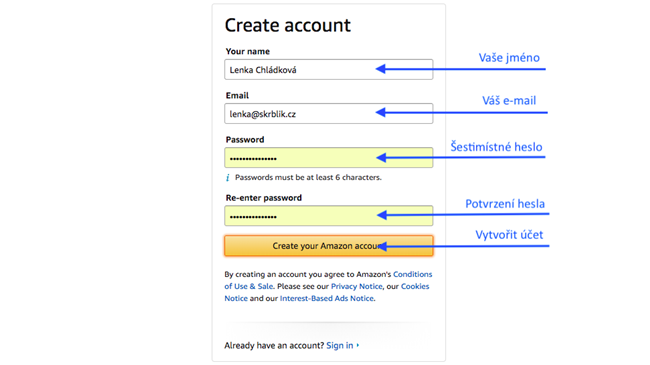Select the Password input field
Viewport: 650px width, 365px height.
(329, 158)
